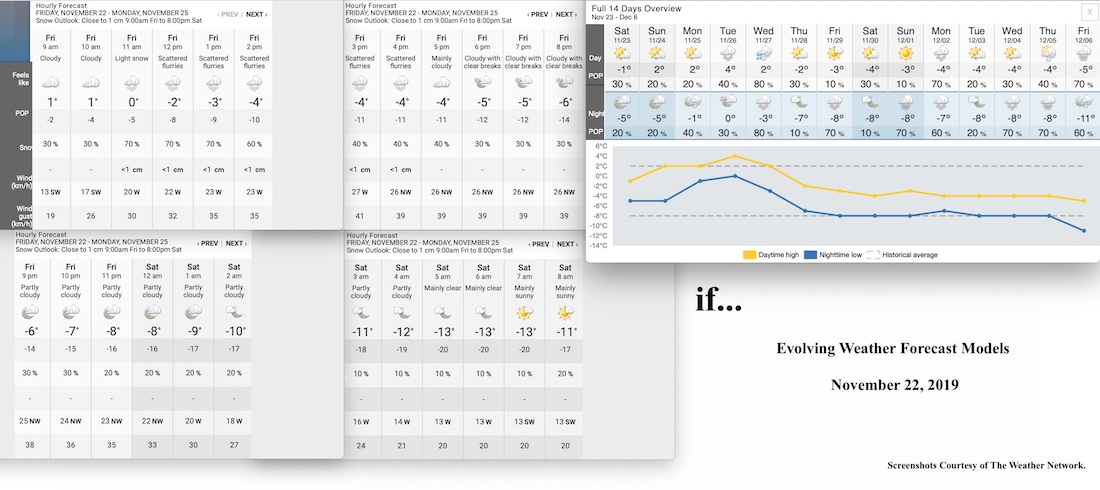
Task: Click 'Screenshots Courtesy of The Weather Network.'
Action: 987,465
